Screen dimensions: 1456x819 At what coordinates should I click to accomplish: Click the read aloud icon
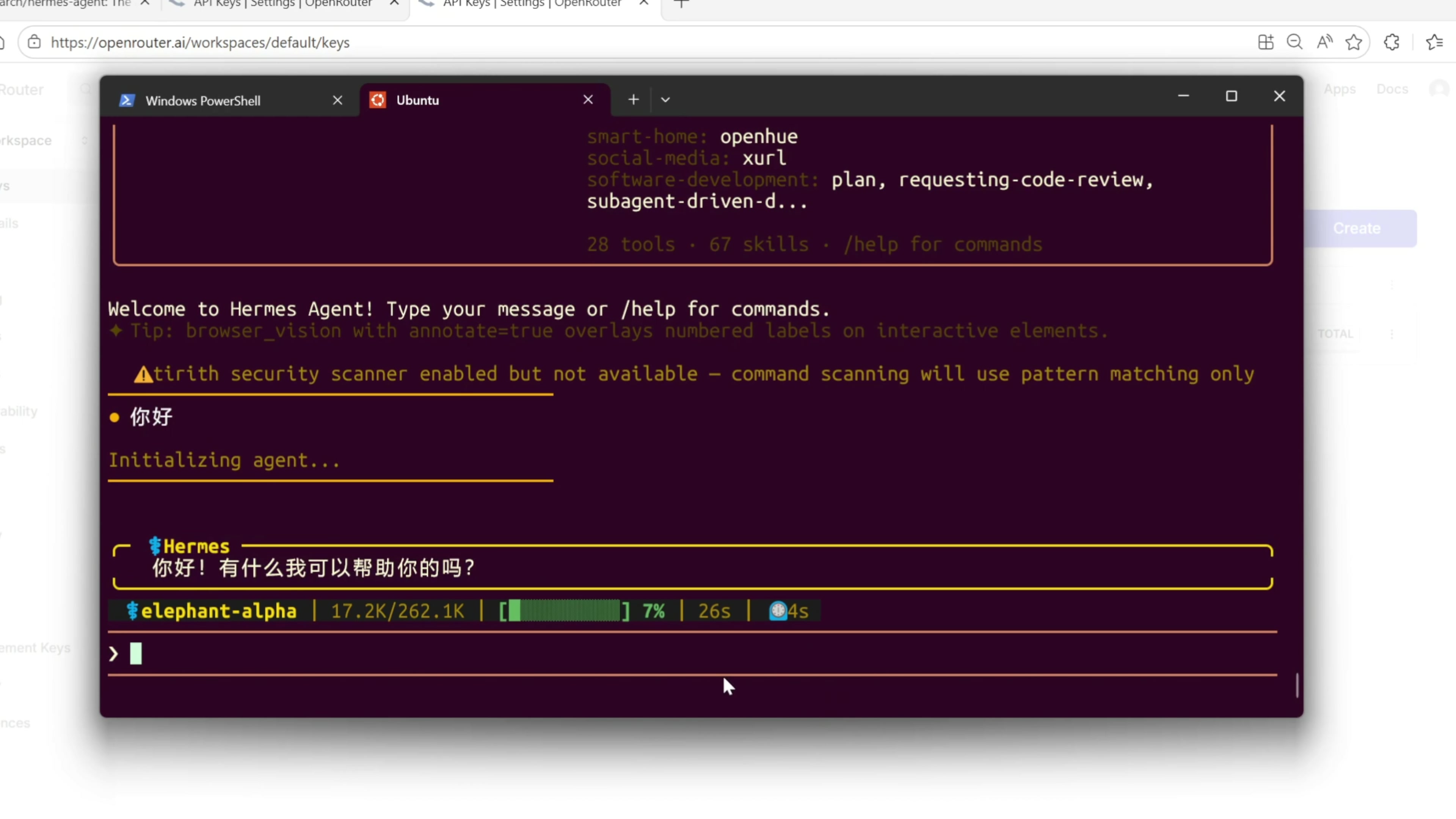pos(1324,42)
